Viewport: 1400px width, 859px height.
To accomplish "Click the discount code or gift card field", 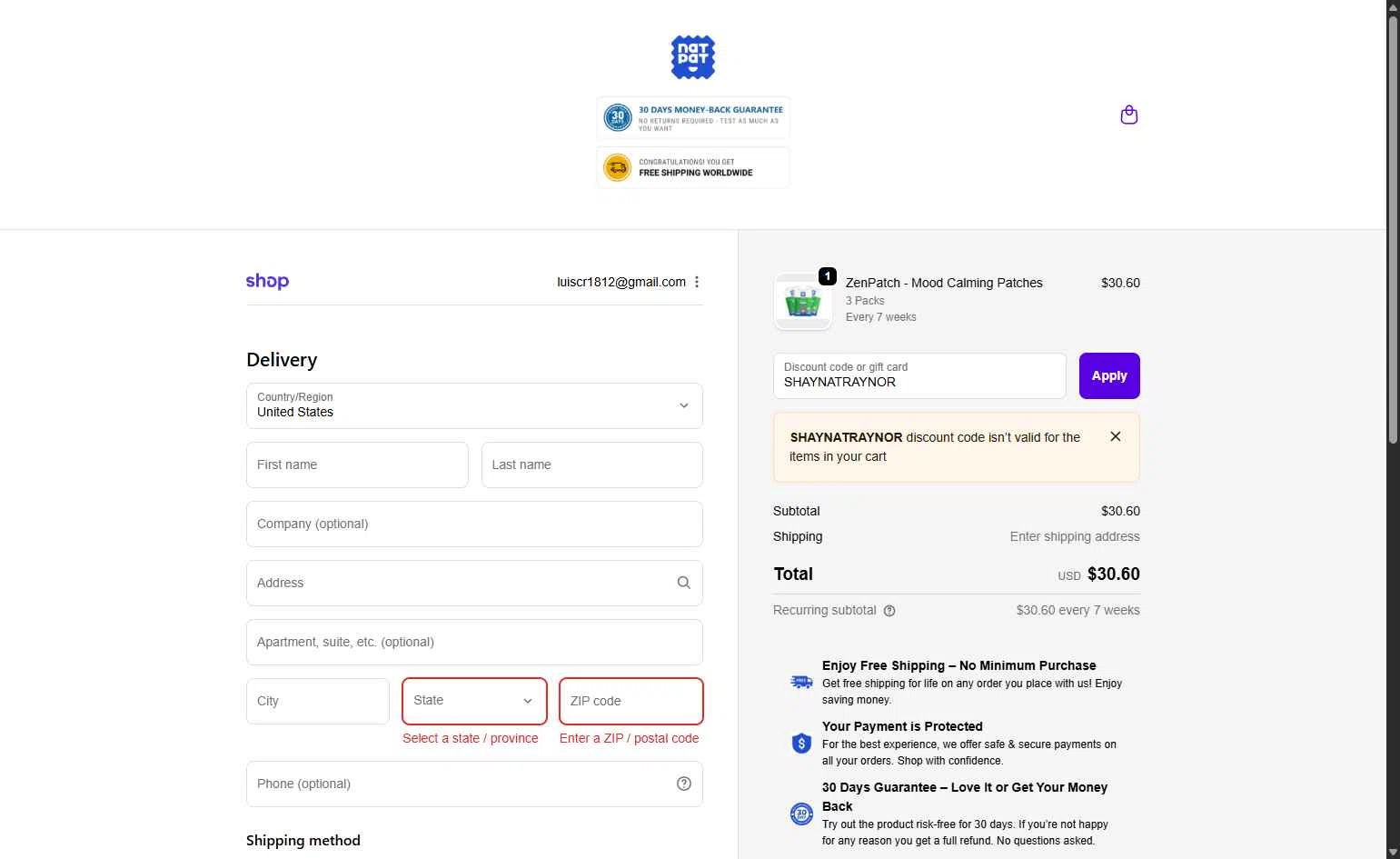I will pos(919,375).
